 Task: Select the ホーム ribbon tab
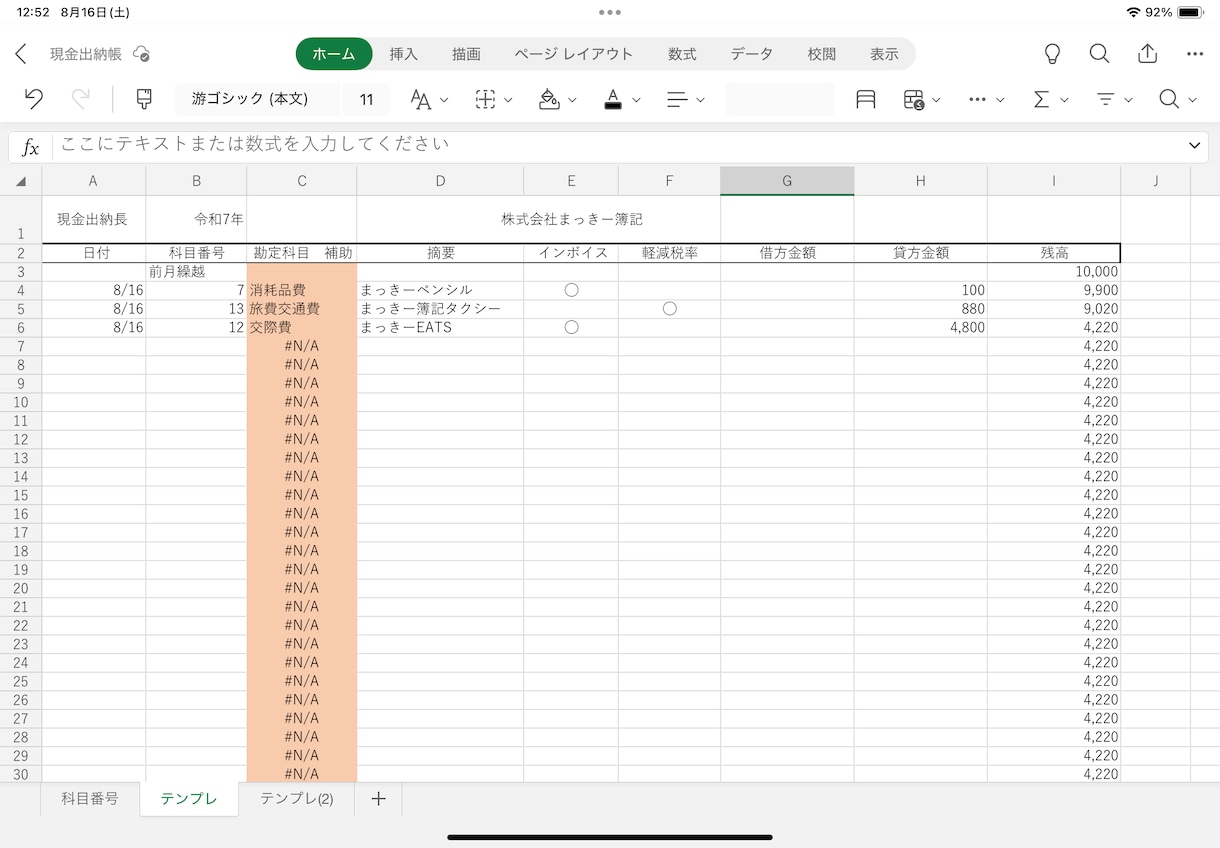pyautogui.click(x=334, y=54)
